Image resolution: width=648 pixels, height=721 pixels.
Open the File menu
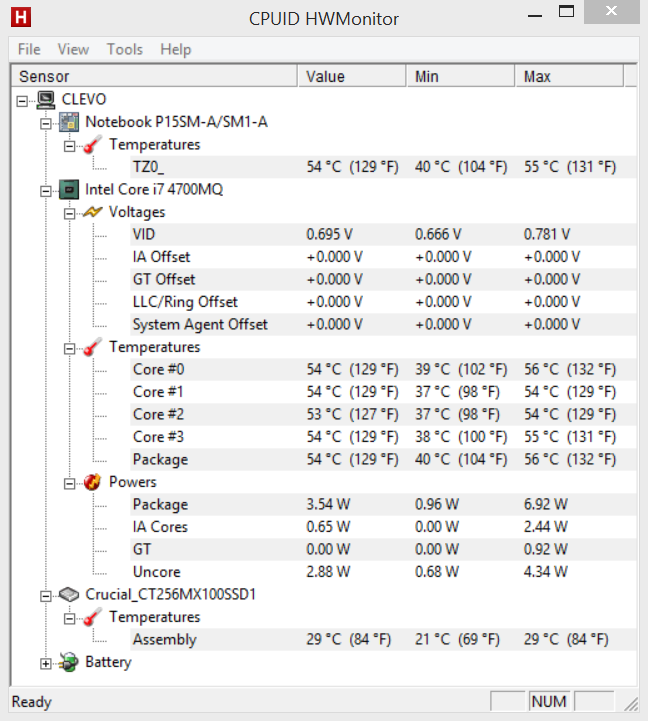pos(29,49)
